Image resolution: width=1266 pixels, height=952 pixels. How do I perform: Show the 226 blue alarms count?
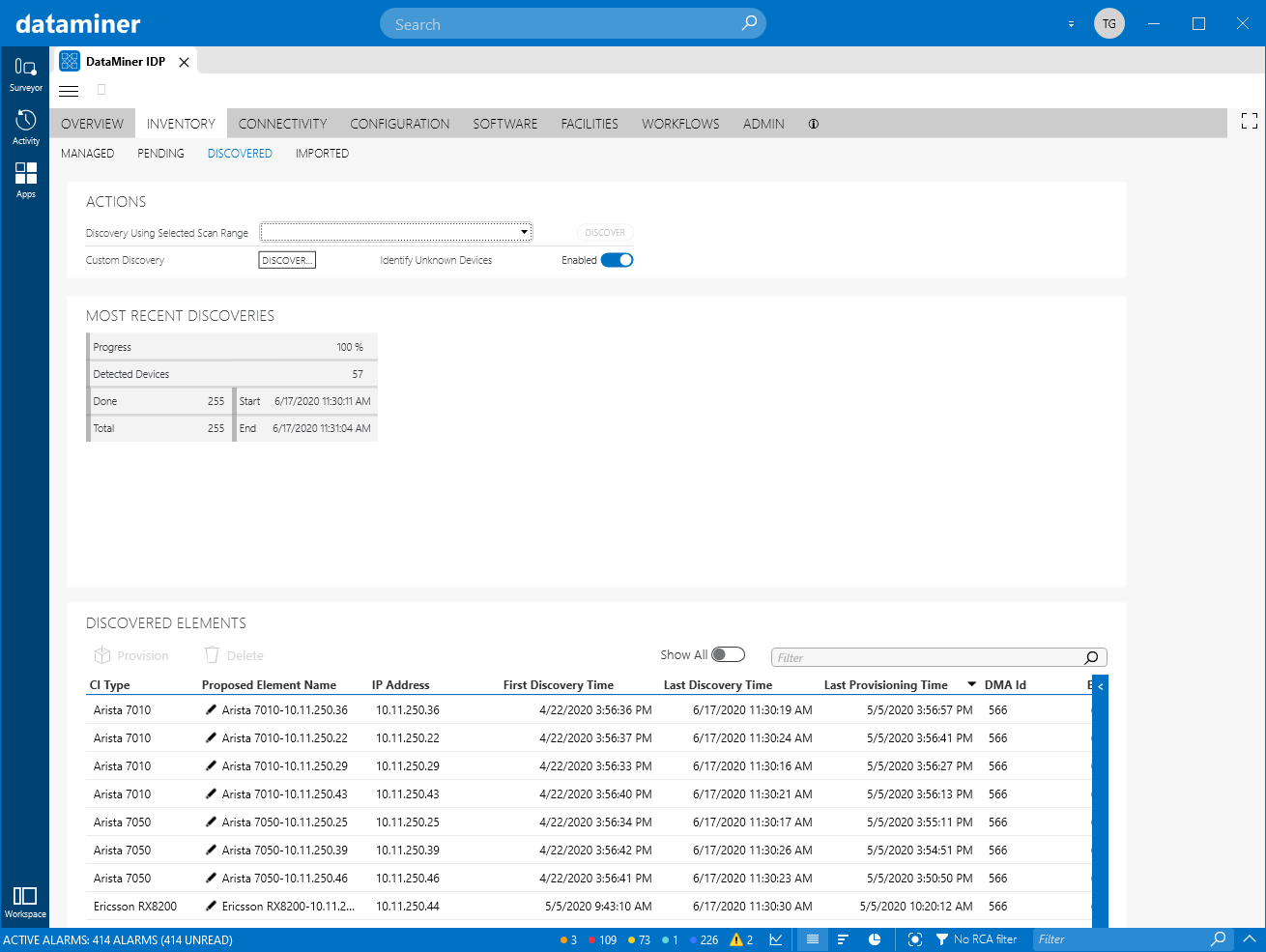(x=704, y=939)
